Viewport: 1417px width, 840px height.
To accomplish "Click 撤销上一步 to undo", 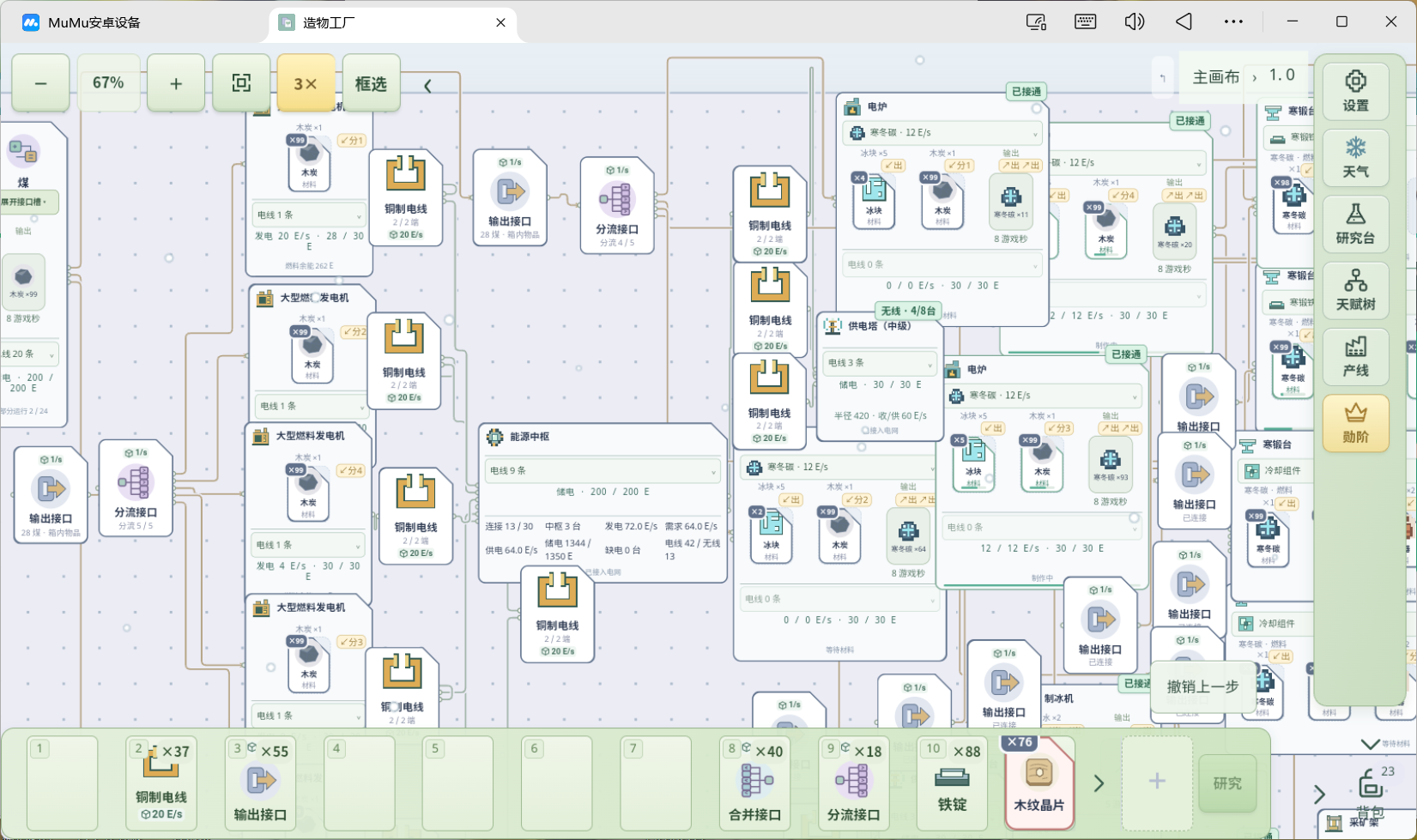I will 1202,686.
